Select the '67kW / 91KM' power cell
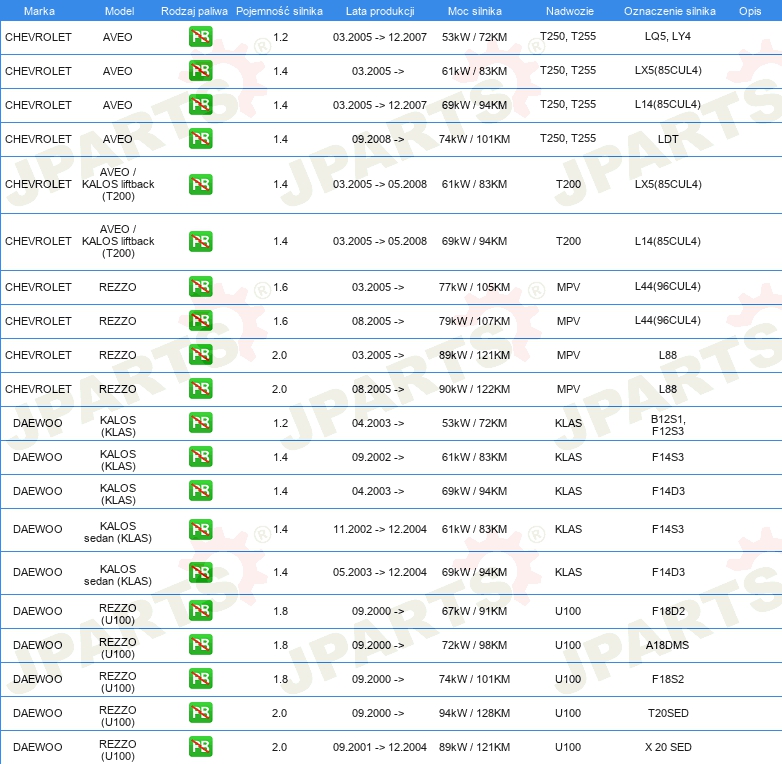 474,611
